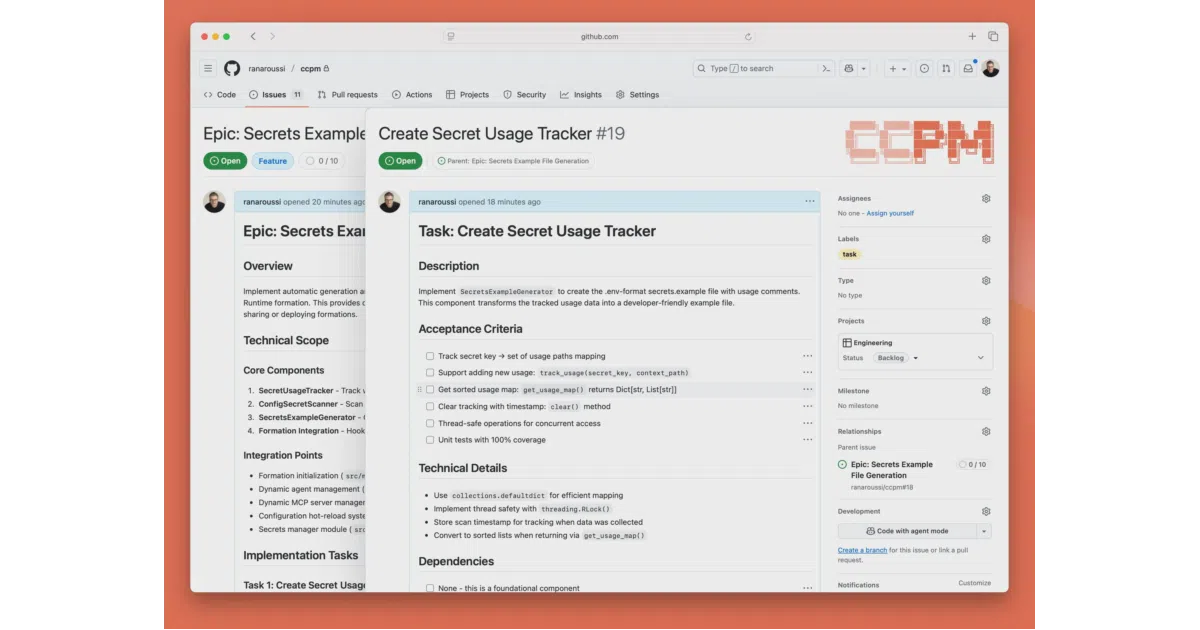The image size is (1200, 630).
Task: Click the repository search field
Action: coord(755,69)
